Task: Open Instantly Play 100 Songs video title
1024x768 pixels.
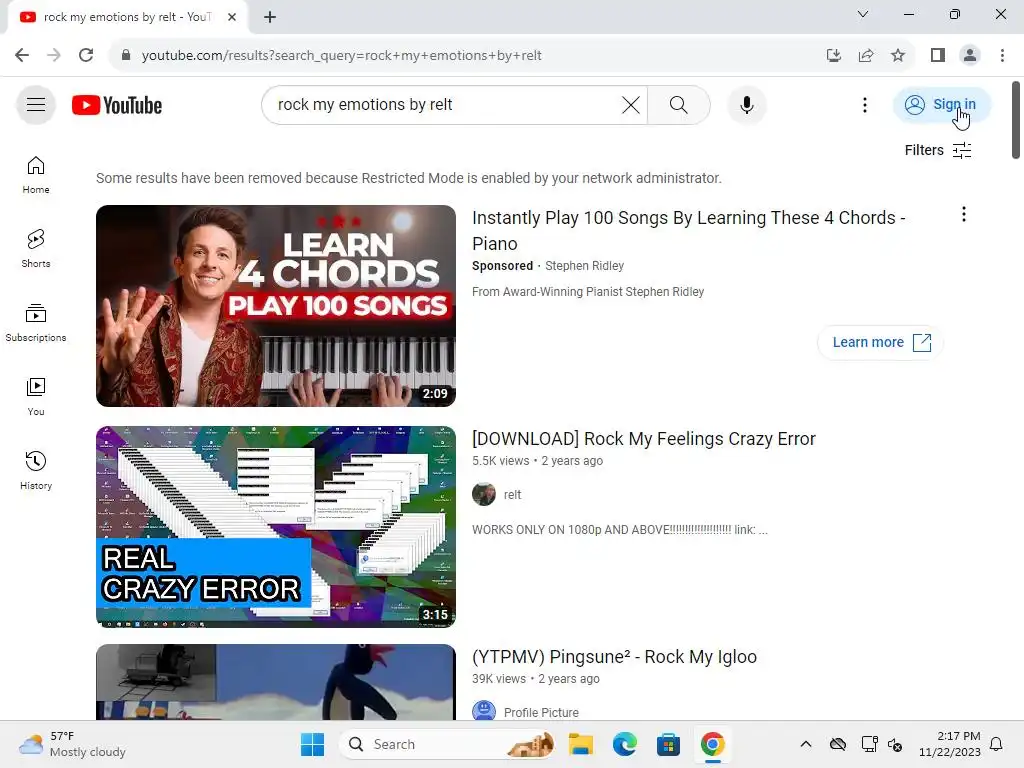Action: (x=688, y=230)
